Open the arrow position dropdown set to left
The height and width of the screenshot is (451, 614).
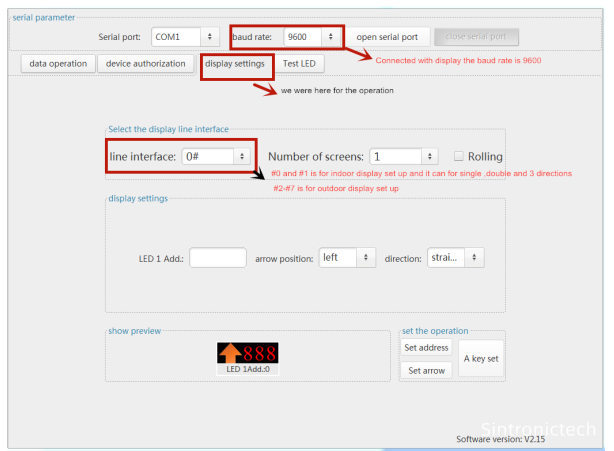tap(346, 258)
